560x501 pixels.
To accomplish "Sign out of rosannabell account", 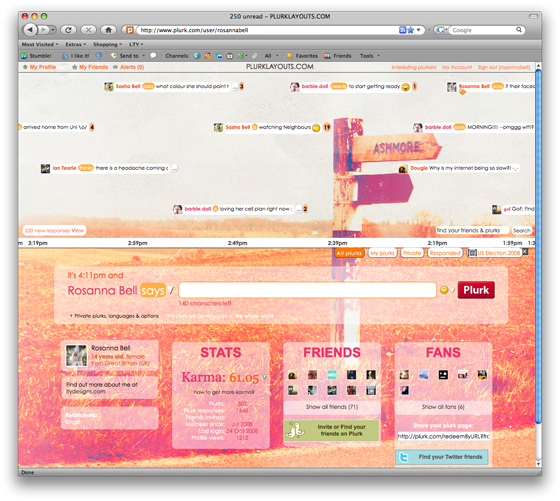I will [504, 67].
